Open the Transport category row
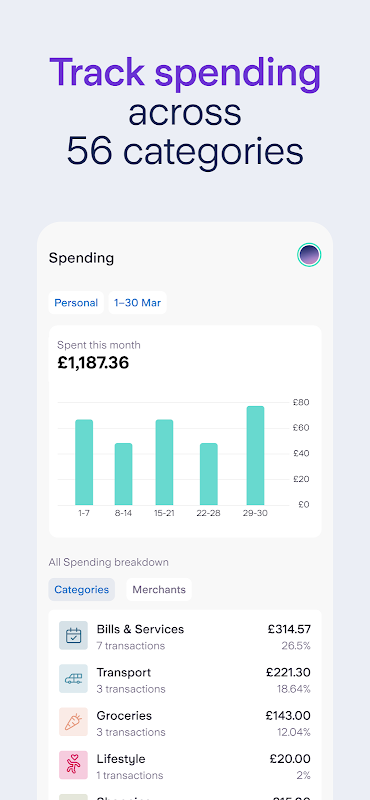This screenshot has width=370, height=800. tap(185, 680)
